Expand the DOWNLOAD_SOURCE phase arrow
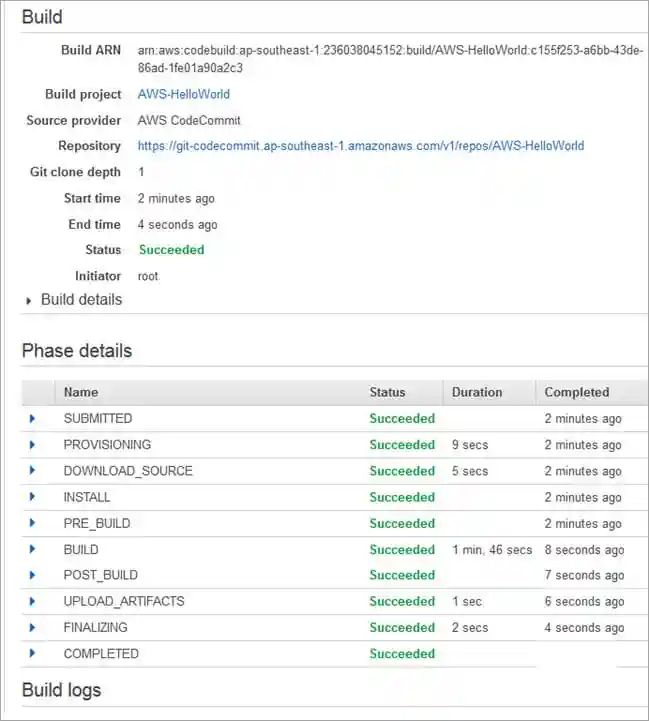The width and height of the screenshot is (649, 721). tap(33, 471)
